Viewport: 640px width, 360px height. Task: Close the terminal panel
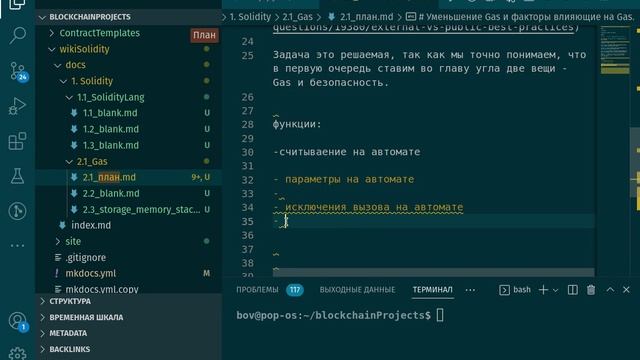pyautogui.click(x=626, y=290)
